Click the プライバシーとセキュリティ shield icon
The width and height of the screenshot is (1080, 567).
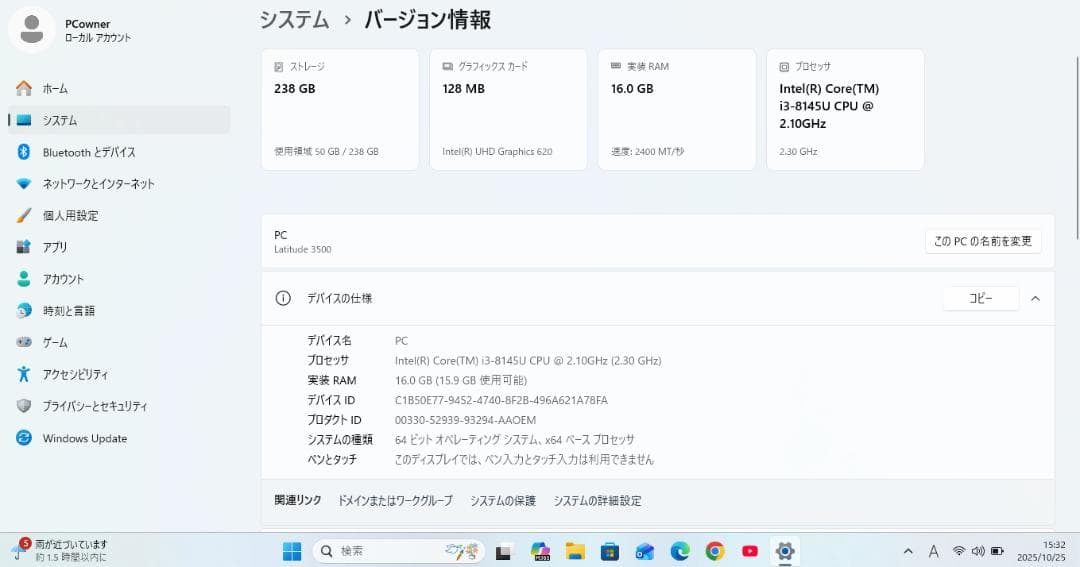[x=24, y=406]
